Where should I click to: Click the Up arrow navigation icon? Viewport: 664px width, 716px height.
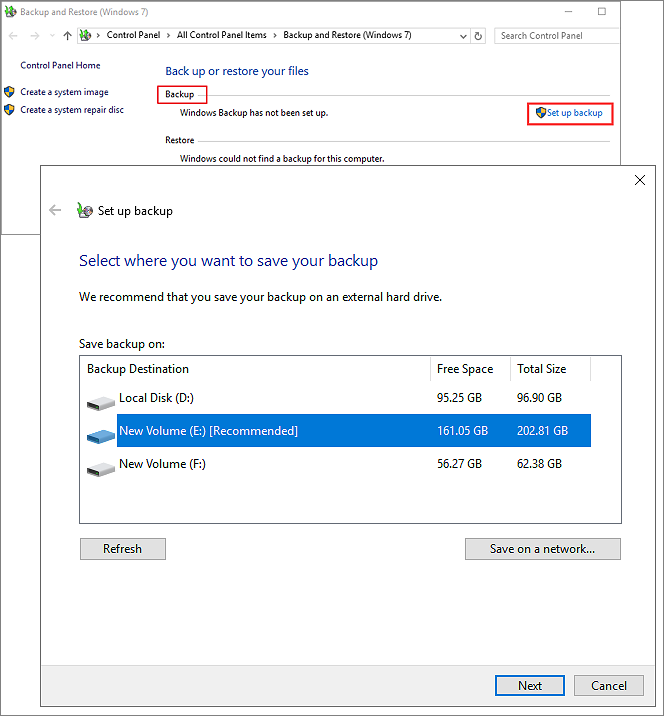coord(68,36)
